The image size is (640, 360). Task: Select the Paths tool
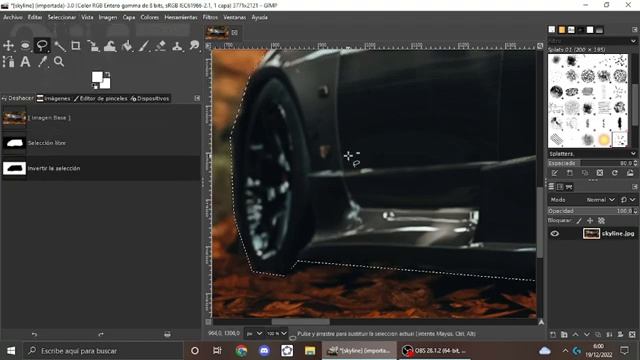(x=9, y=62)
